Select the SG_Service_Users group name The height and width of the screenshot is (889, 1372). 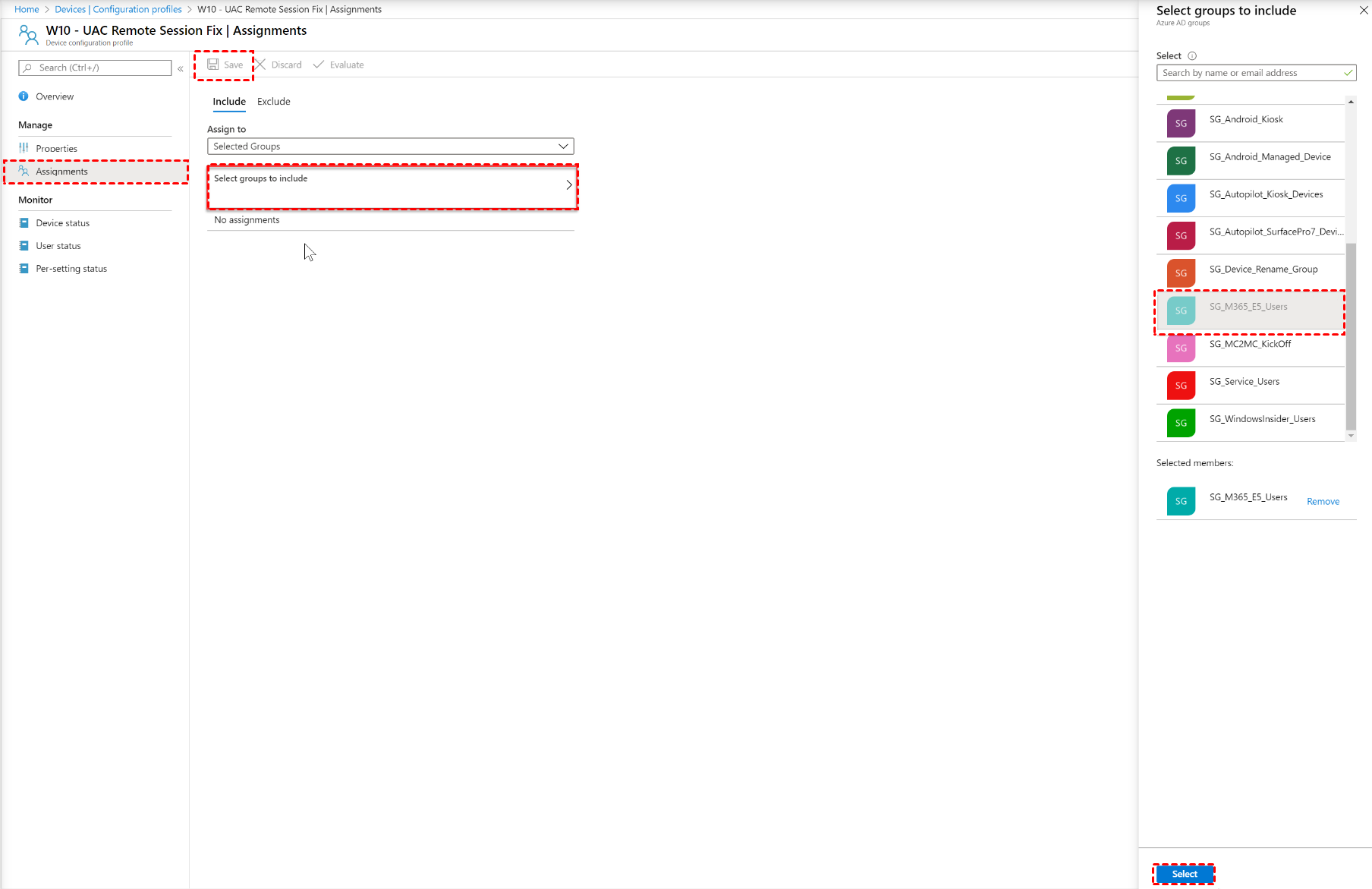pyautogui.click(x=1245, y=382)
